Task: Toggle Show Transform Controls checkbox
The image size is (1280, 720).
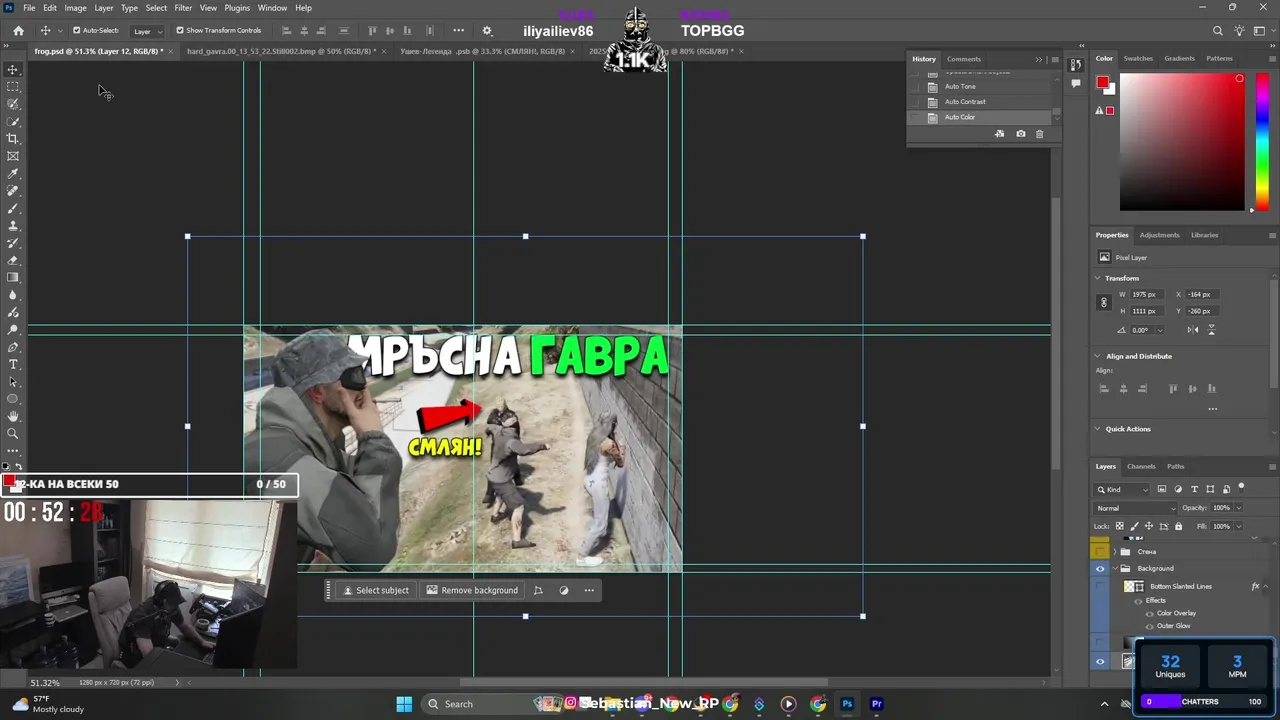Action: click(180, 30)
